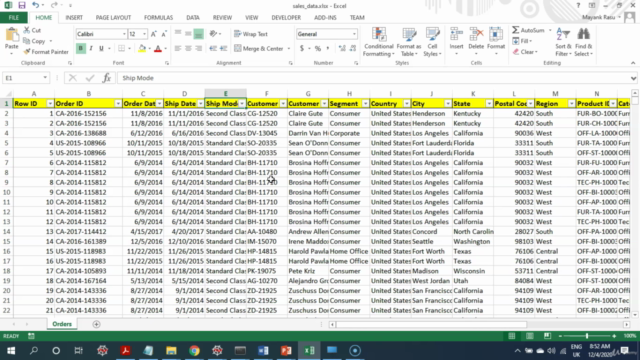The image size is (640, 360).
Task: Open Chrome from the taskbar
Action: click(194, 350)
